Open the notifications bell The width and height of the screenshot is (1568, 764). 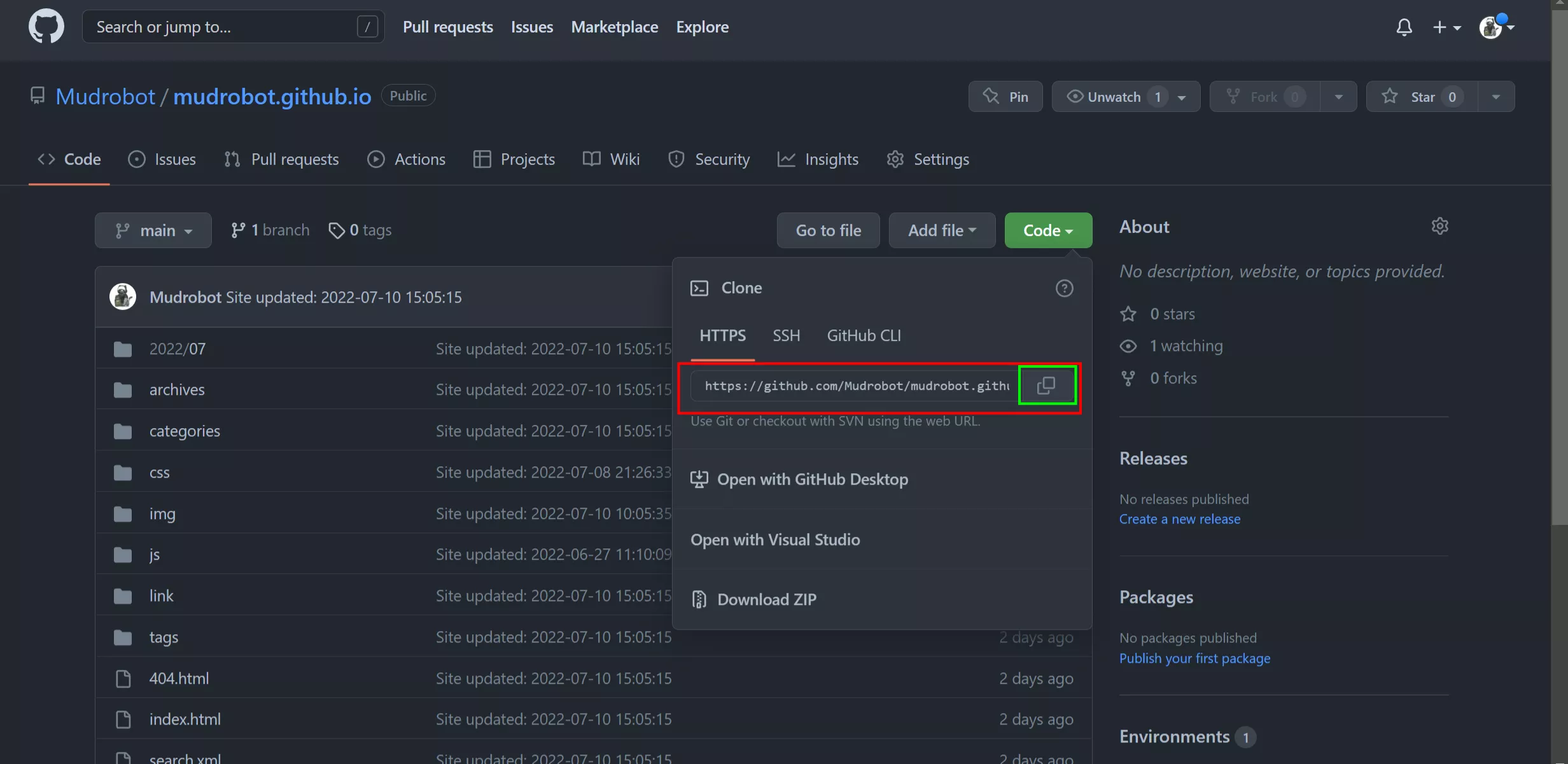click(x=1404, y=27)
